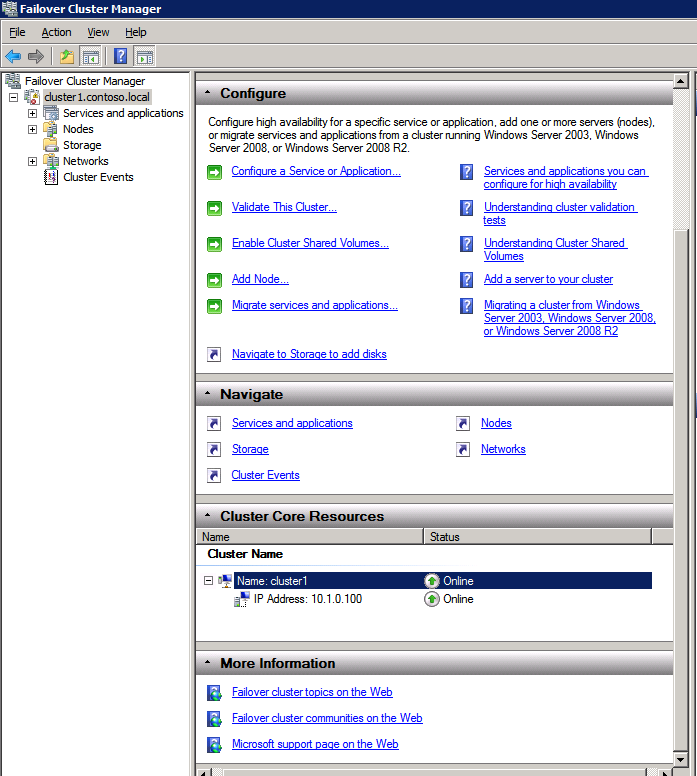Collapse the Configure section header arrow
697x776 pixels.
(208, 93)
